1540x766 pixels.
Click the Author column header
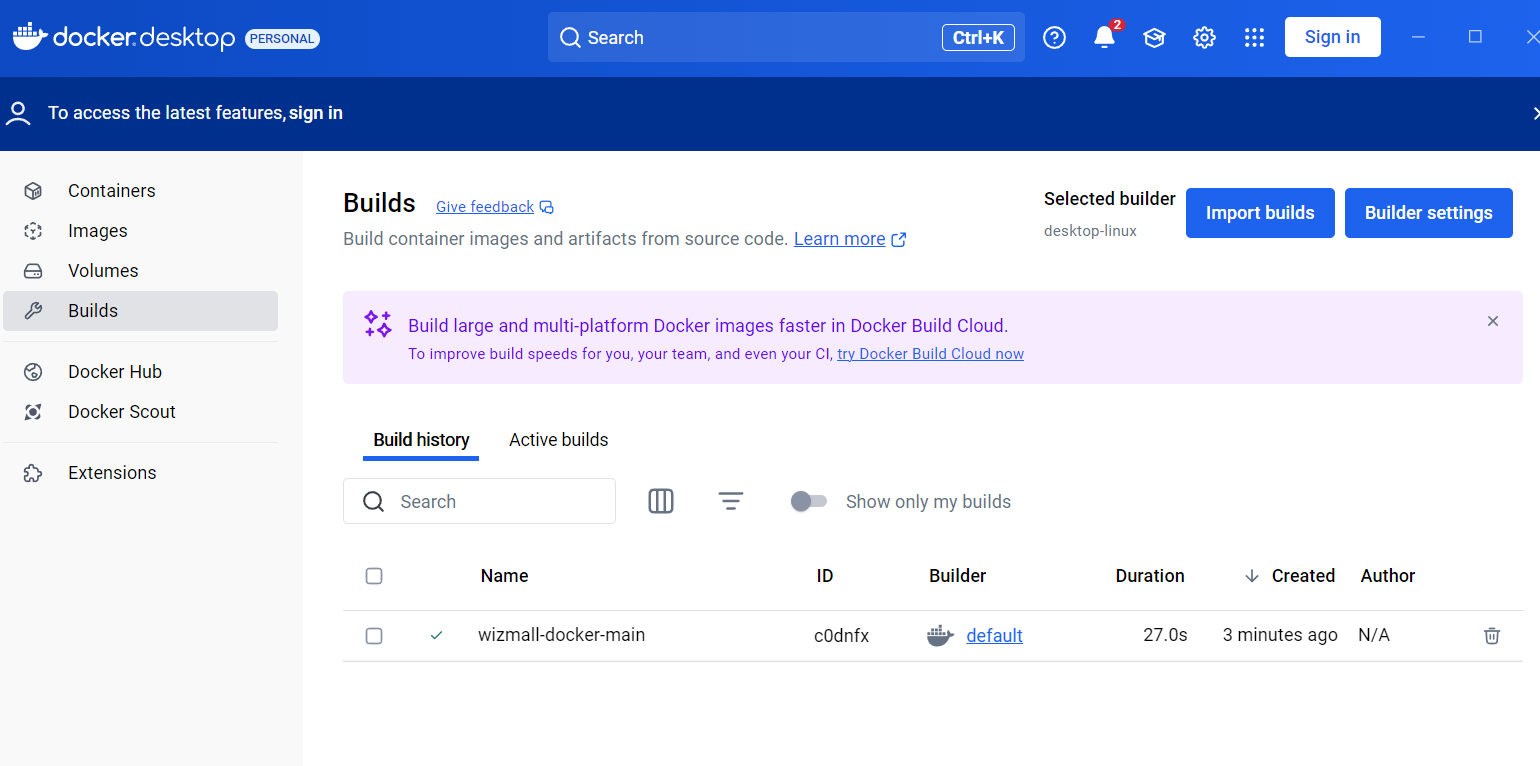[x=1388, y=576]
